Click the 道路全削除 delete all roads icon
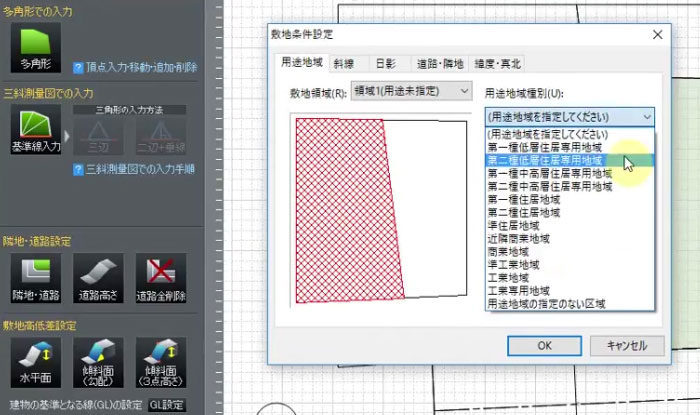Screen dimensions: 700x415 point(160,277)
